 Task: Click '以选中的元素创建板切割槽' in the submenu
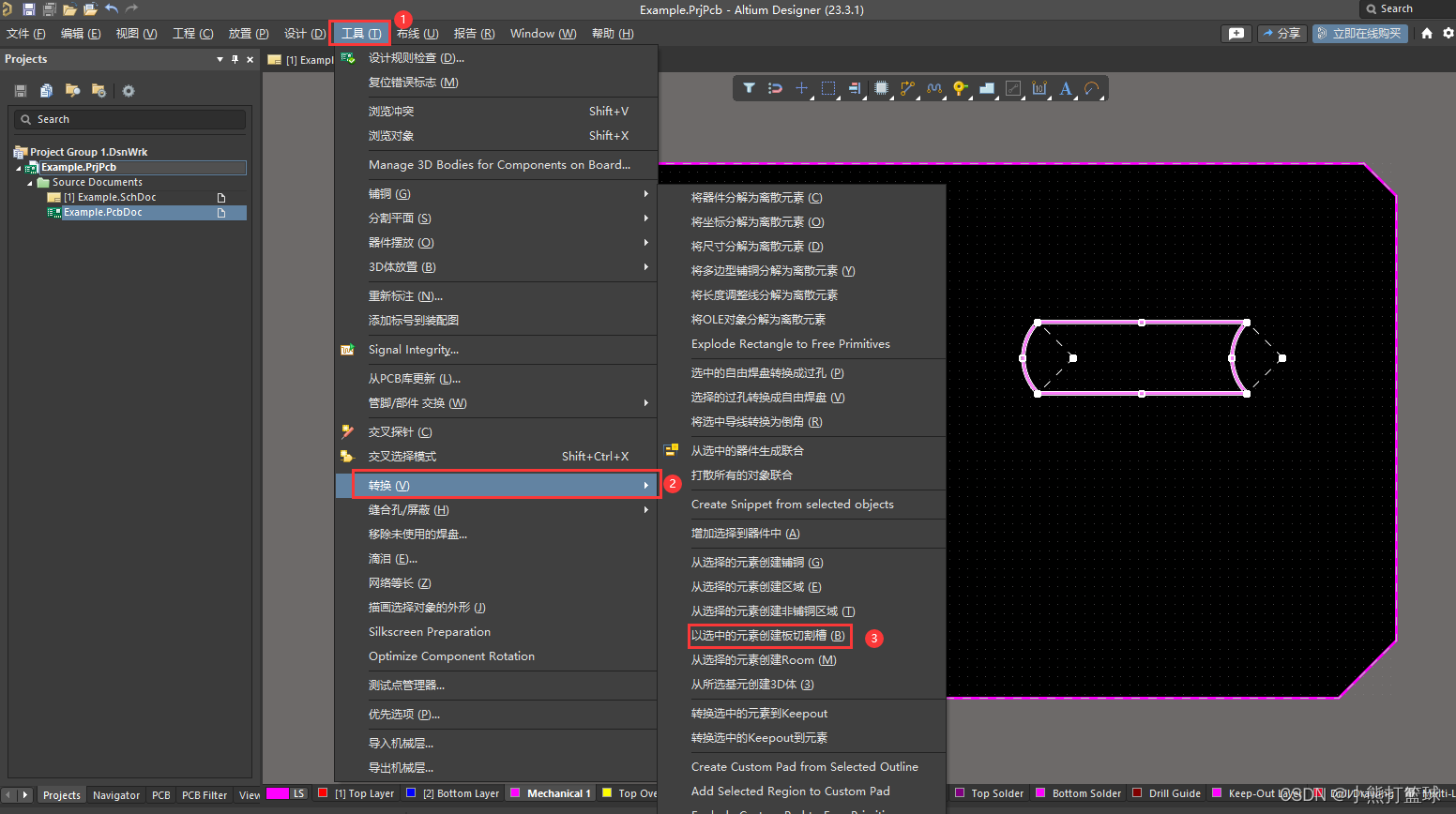pos(768,636)
